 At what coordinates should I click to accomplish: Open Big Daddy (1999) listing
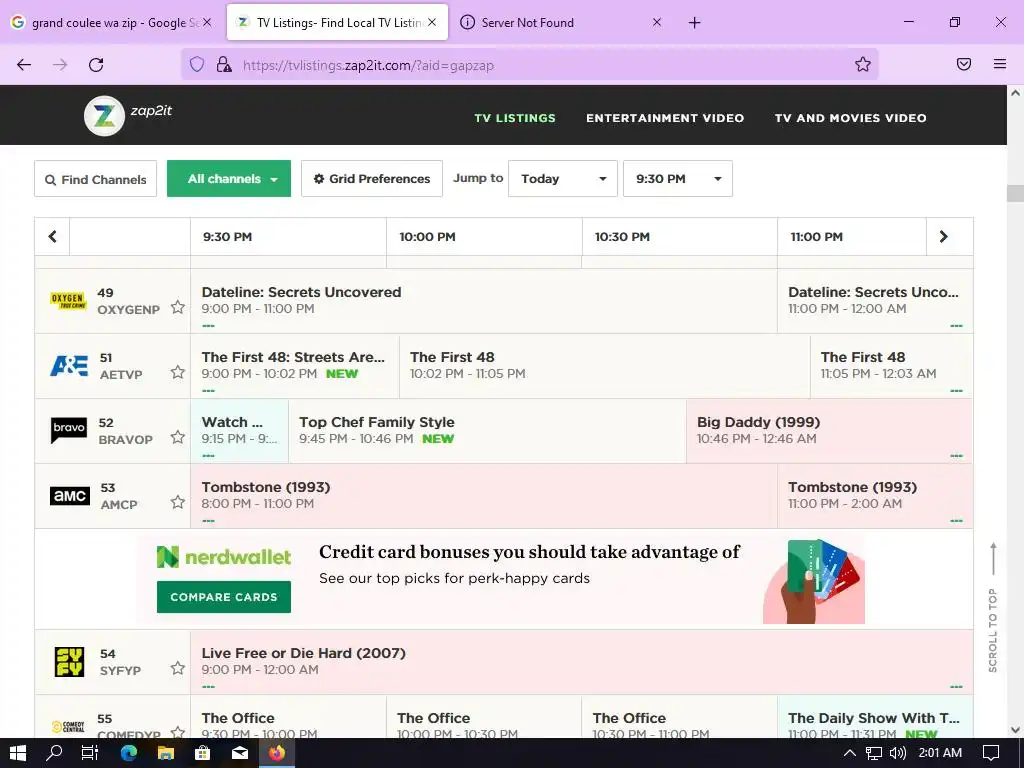829,430
